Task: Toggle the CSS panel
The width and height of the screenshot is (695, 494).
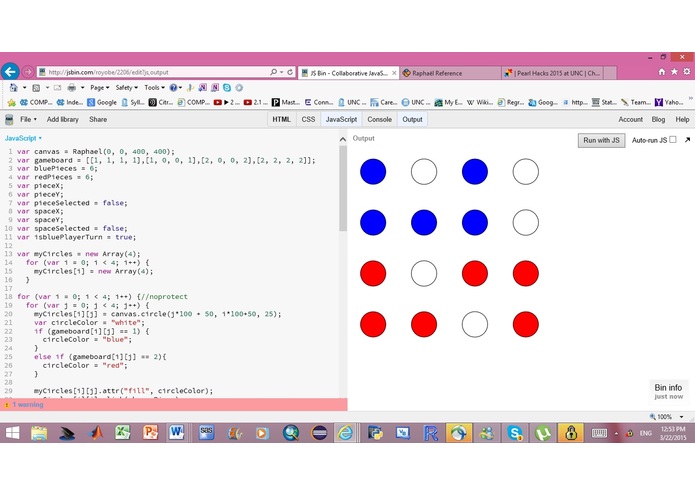Action: (308, 119)
